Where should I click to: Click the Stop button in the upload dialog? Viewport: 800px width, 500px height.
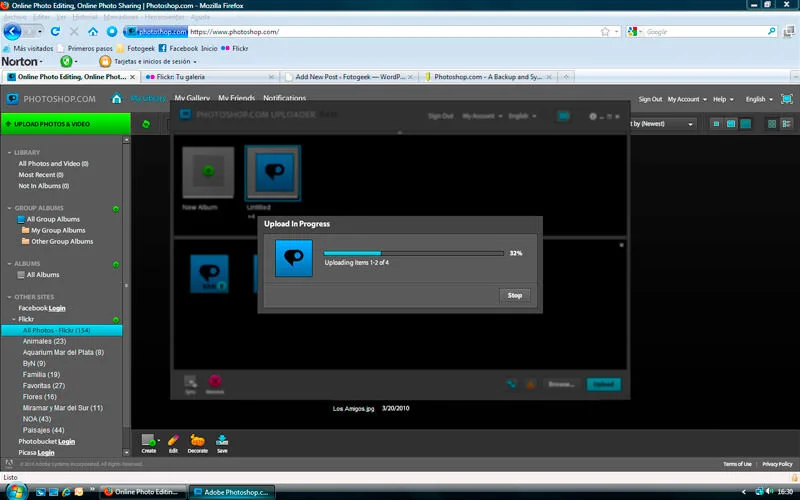pos(514,295)
